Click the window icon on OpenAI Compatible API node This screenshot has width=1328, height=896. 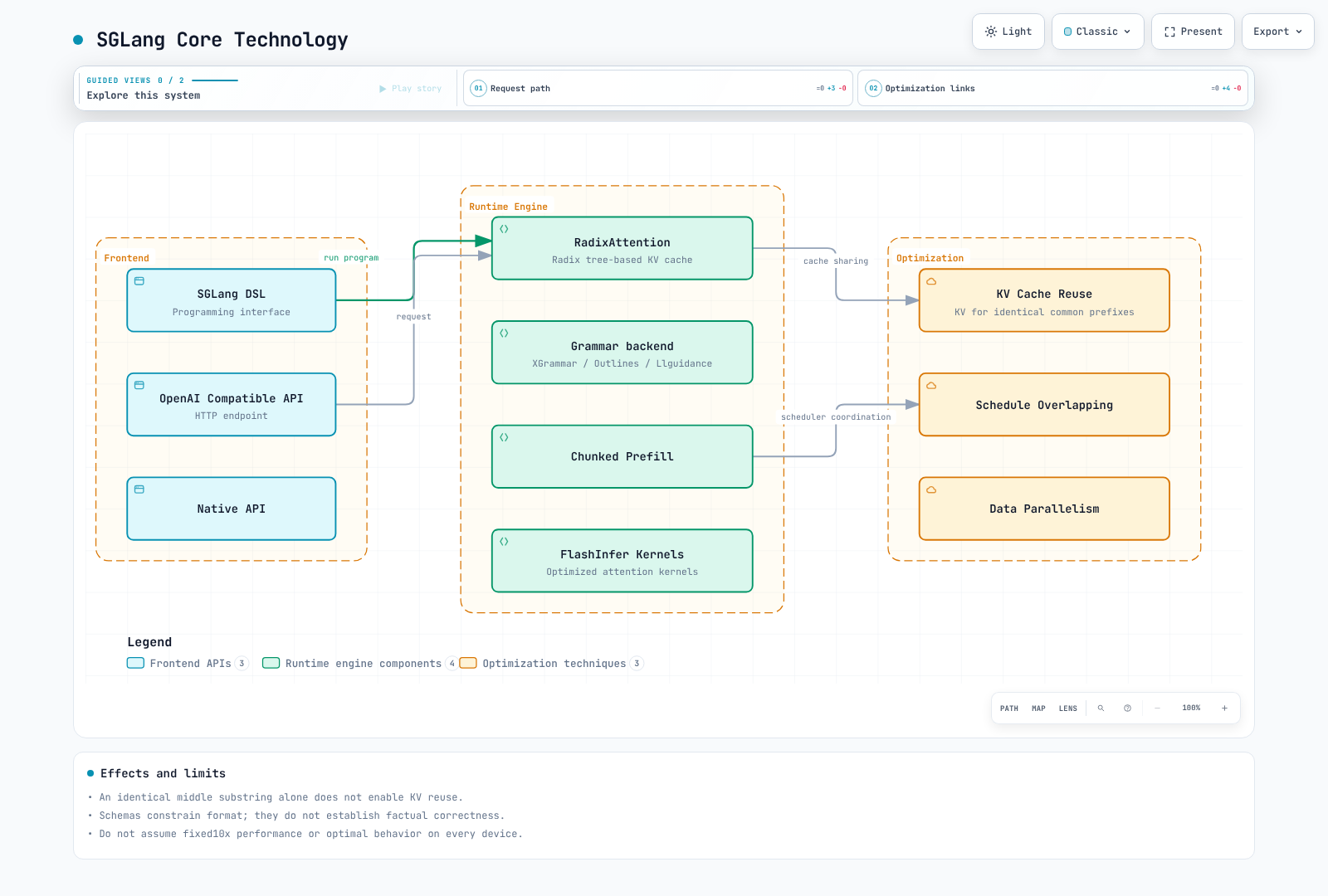(139, 385)
